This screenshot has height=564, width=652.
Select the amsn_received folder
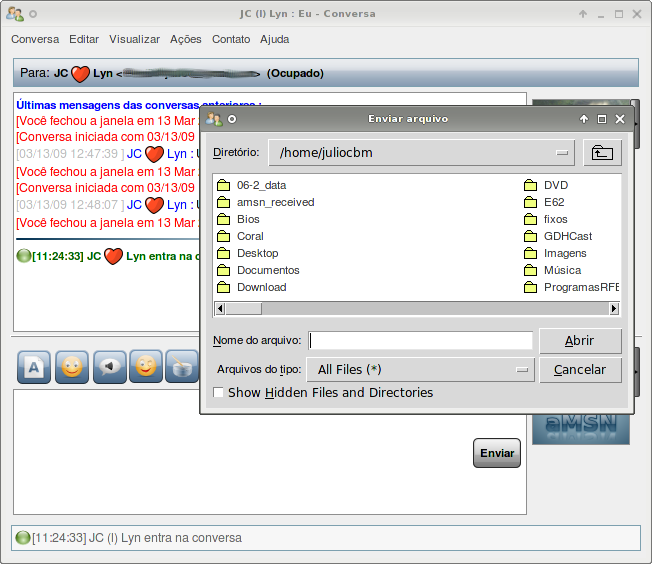(x=266, y=202)
